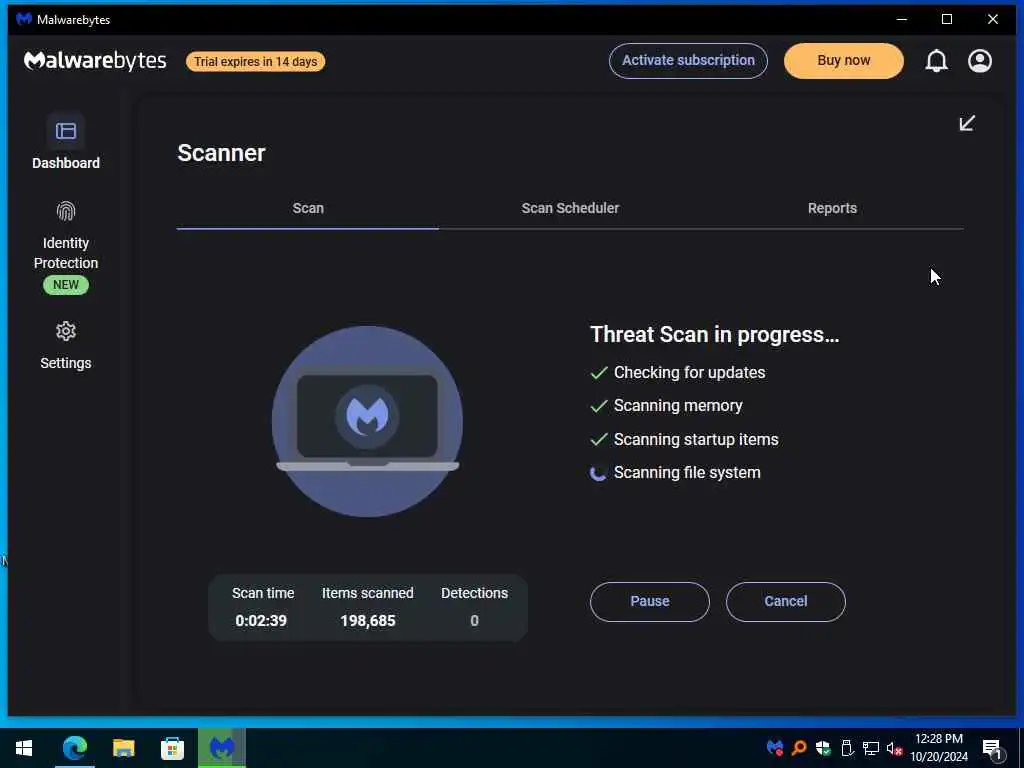Image resolution: width=1024 pixels, height=768 pixels.
Task: Open Microsoft Store from taskbar
Action: pyautogui.click(x=172, y=748)
